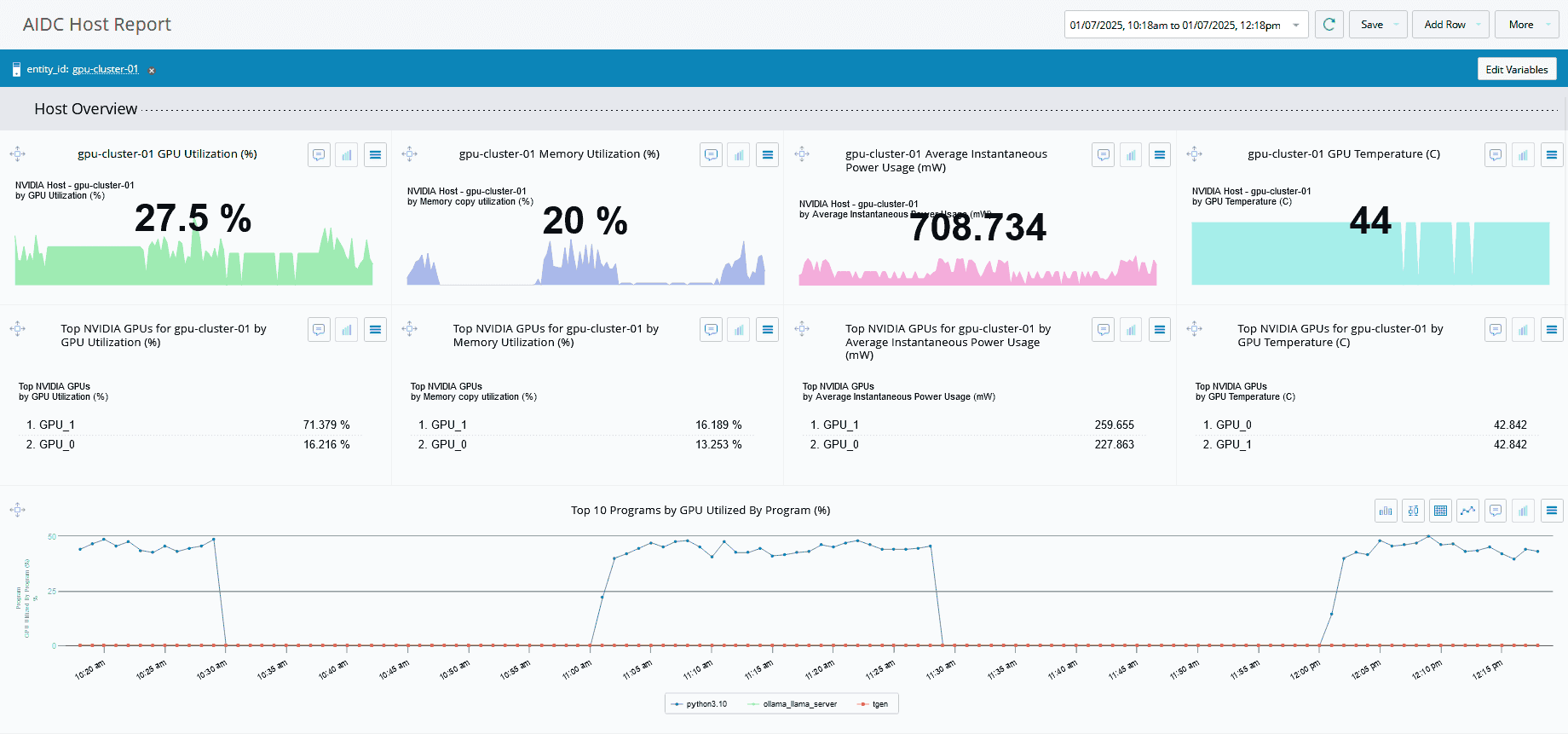Open the gpu-cluster-01 entity_id link

tap(105, 69)
